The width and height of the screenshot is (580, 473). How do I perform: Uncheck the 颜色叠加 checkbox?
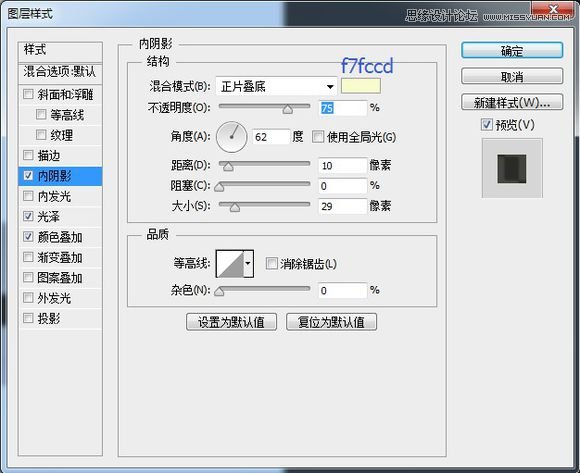28,236
